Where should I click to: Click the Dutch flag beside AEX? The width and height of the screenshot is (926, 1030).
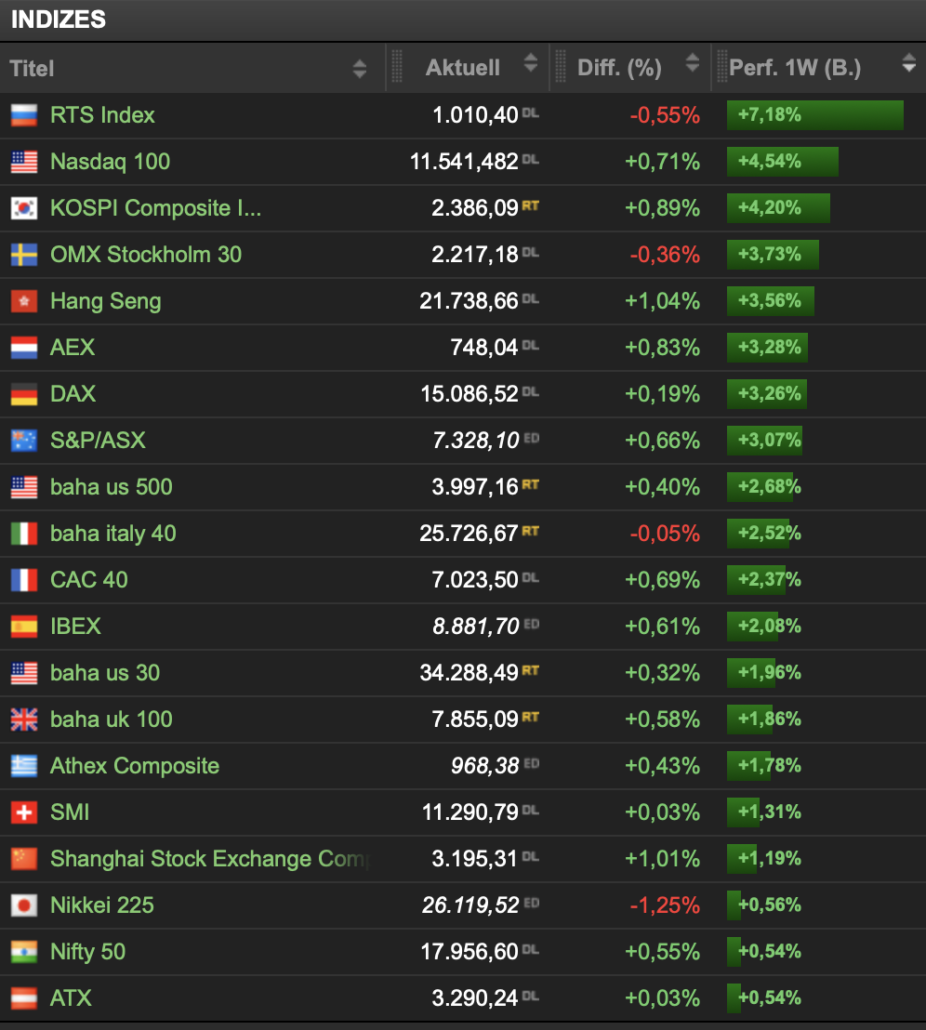tap(24, 347)
